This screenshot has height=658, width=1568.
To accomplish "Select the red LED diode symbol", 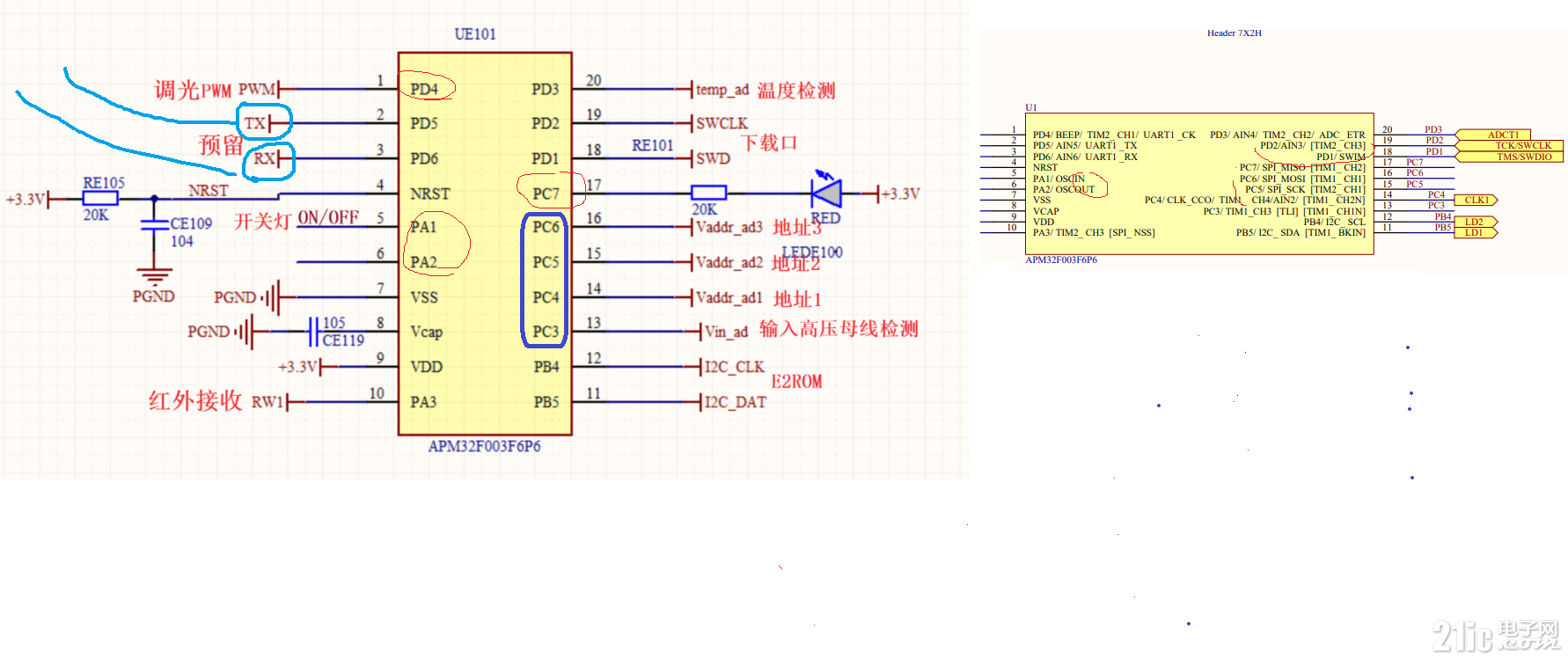I will (x=826, y=193).
